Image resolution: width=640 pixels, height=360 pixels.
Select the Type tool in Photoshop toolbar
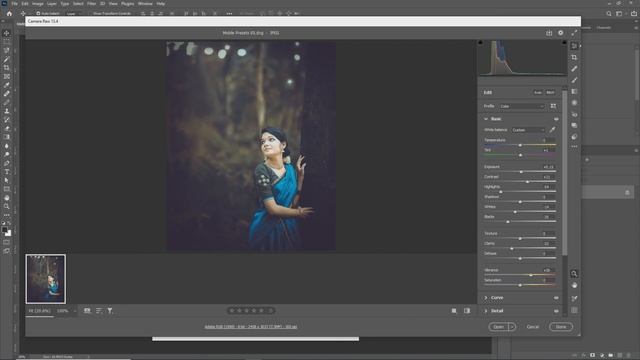[7, 172]
